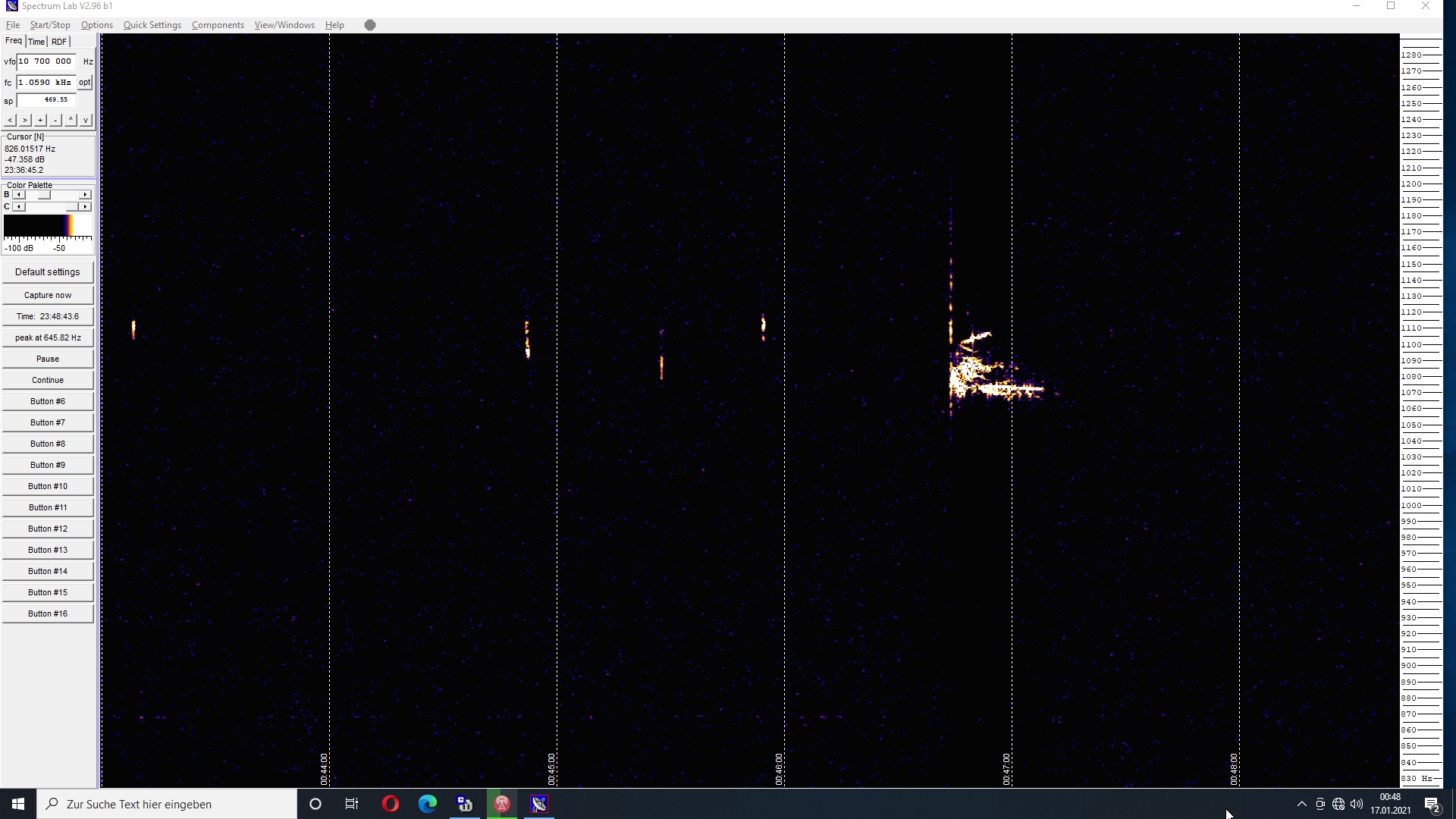Image resolution: width=1456 pixels, height=819 pixels.
Task: Switch to the Freq tab
Action: 14,41
